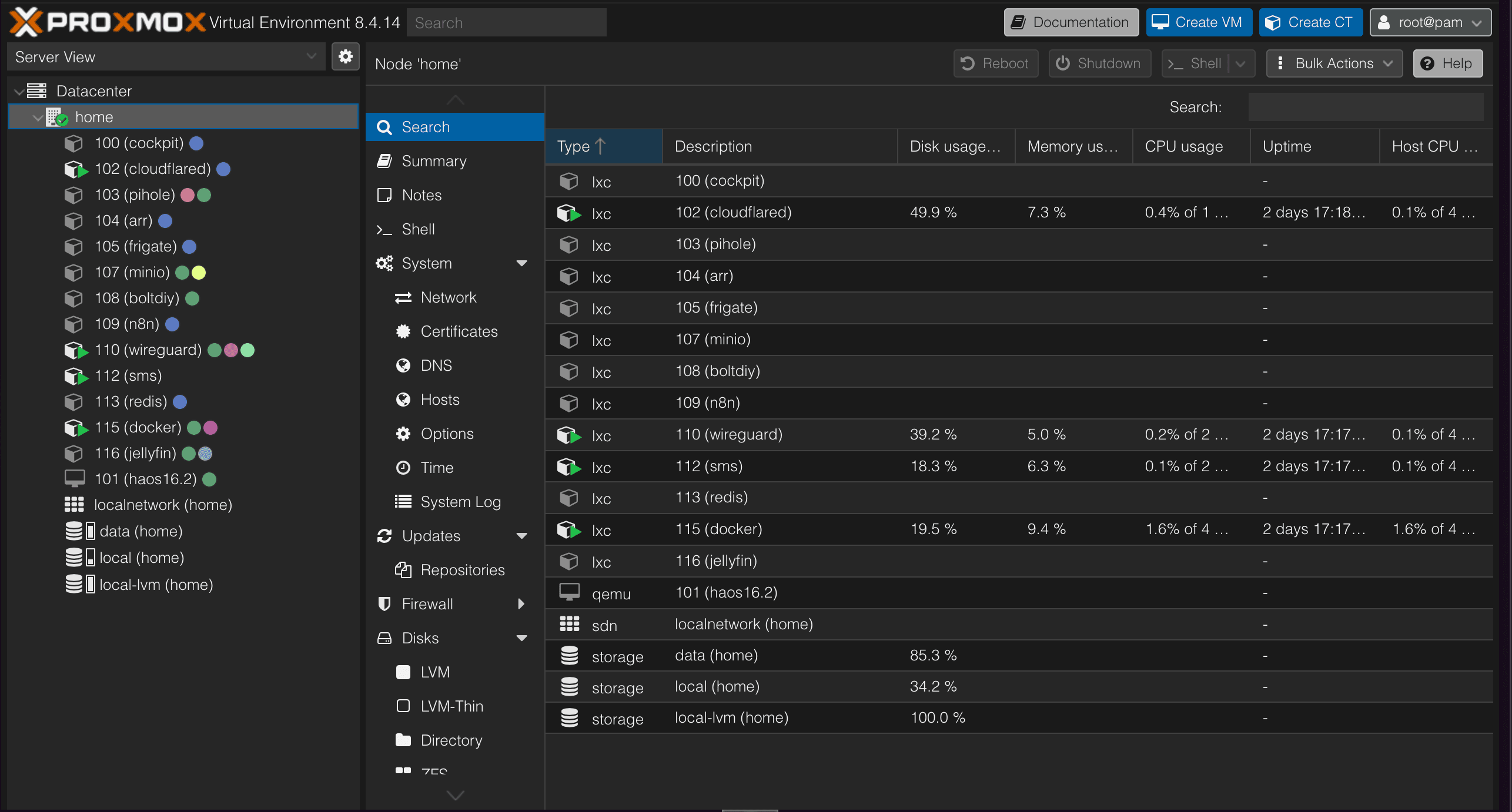Open the root@pam user menu
This screenshot has width=1512, height=812.
tap(1430, 22)
